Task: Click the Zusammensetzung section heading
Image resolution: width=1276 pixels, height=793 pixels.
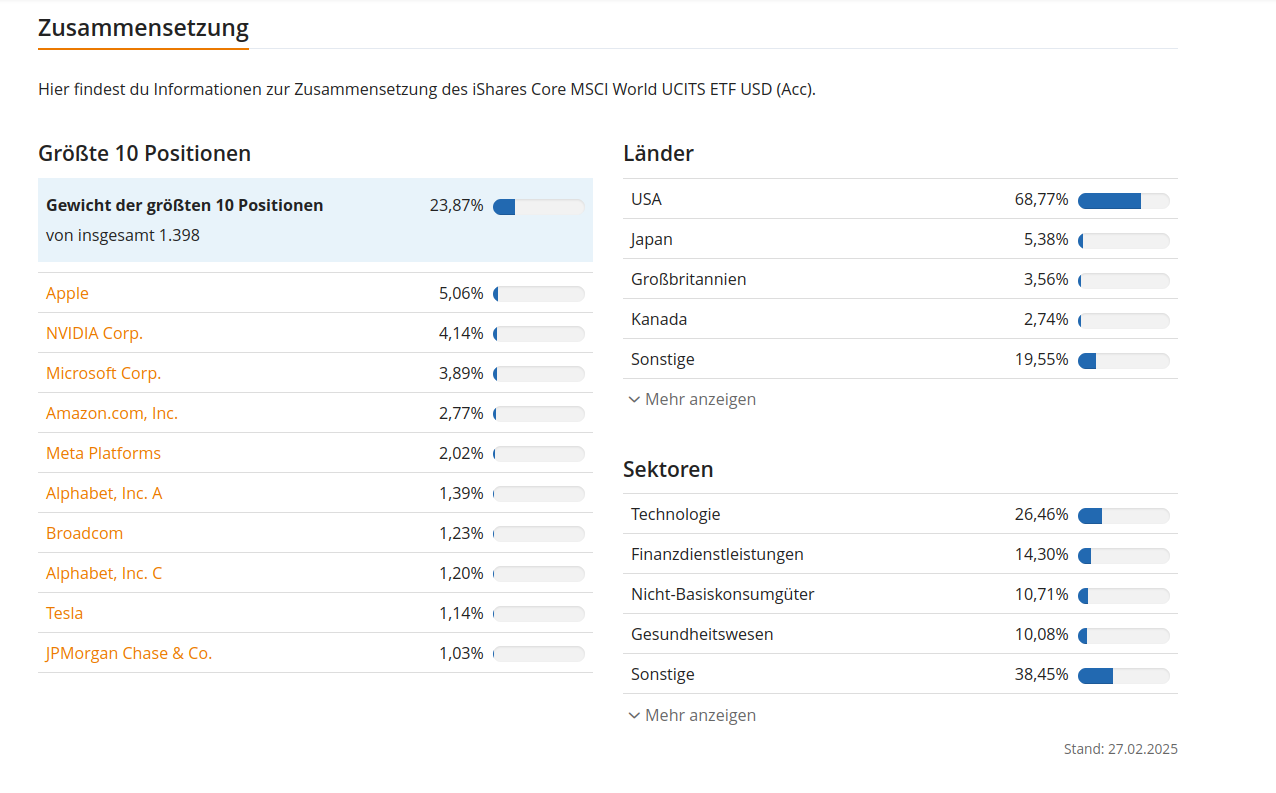Action: (143, 28)
